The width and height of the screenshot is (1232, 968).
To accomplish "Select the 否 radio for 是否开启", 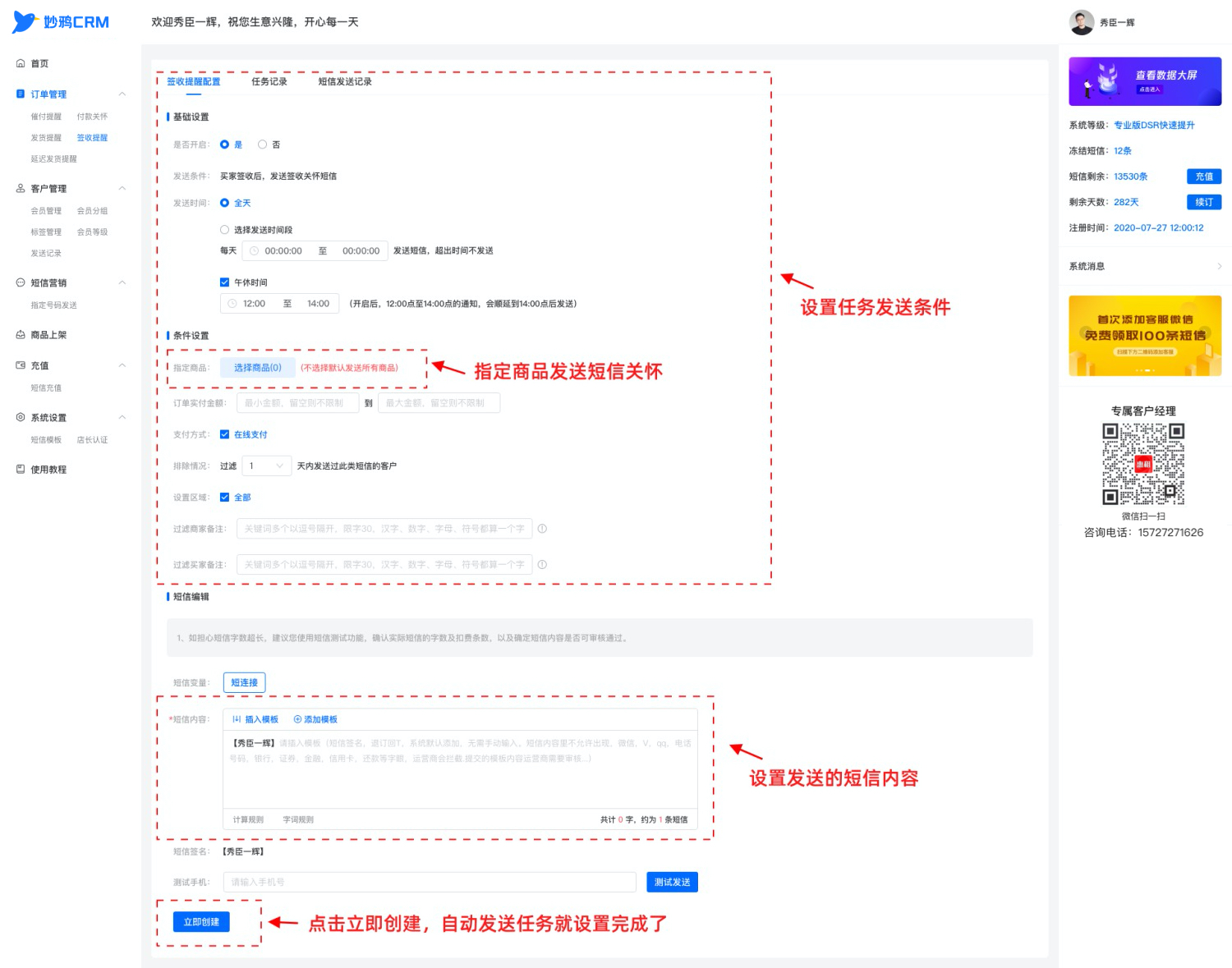I will (262, 145).
